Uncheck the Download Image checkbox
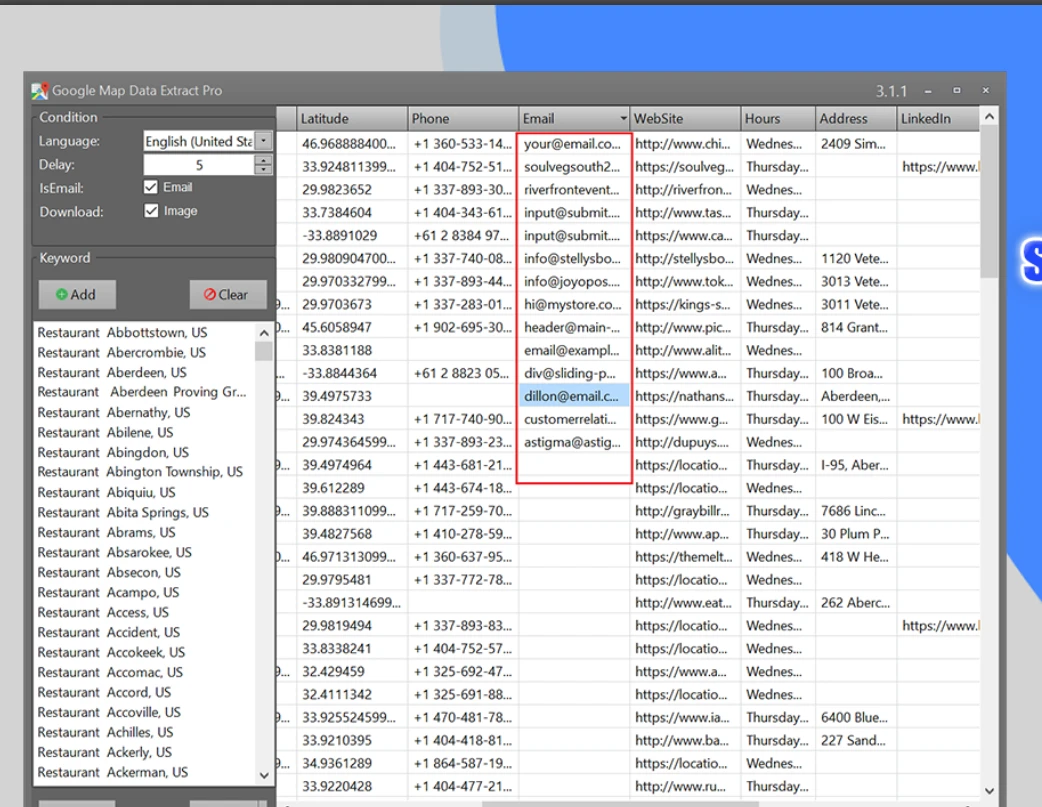Viewport: 1042px width, 807px height. coord(151,211)
